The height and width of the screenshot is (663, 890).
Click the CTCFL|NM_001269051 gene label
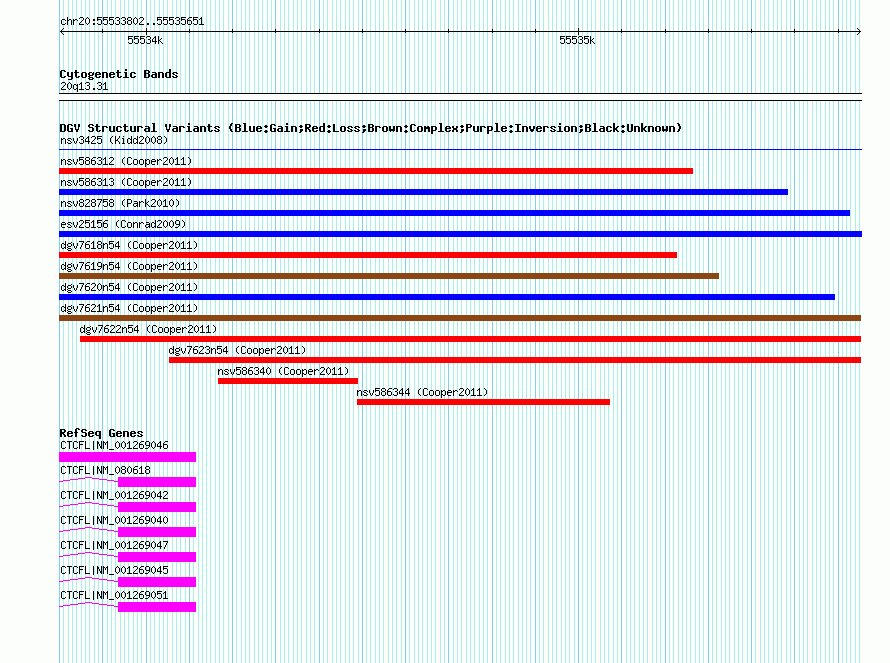pos(114,595)
